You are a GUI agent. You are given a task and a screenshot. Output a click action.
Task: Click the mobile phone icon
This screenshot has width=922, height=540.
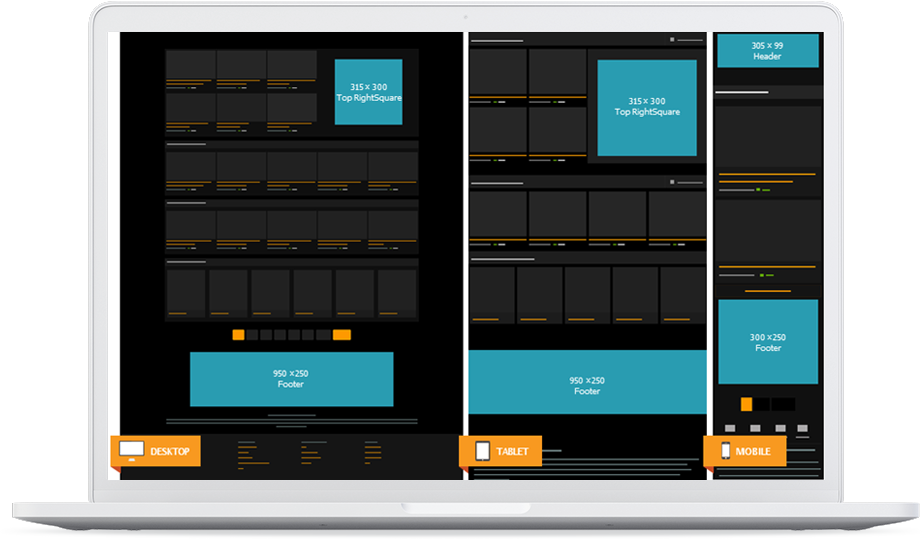click(x=725, y=451)
